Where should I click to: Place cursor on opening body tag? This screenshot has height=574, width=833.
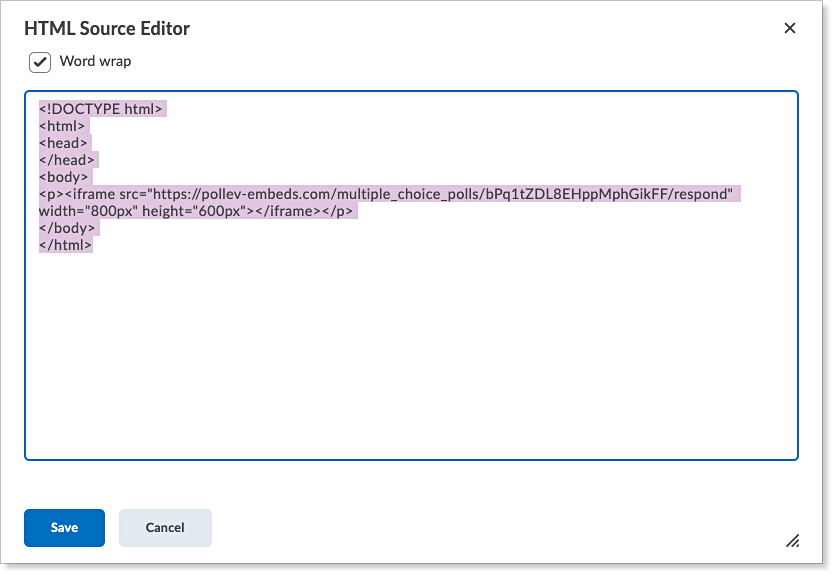(64, 177)
